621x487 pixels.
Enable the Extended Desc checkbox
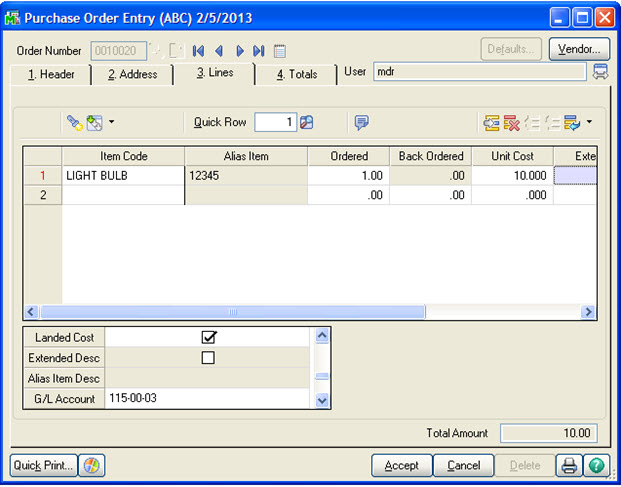coord(208,358)
